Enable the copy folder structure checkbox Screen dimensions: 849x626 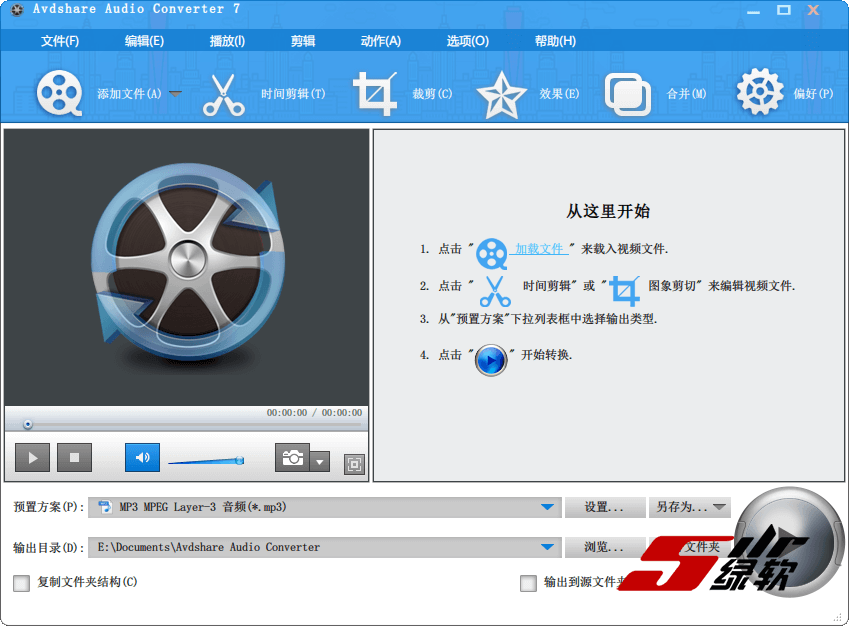coord(22,583)
